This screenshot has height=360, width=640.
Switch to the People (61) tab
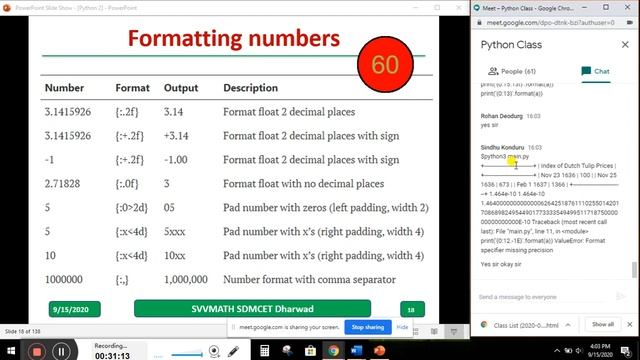click(512, 71)
